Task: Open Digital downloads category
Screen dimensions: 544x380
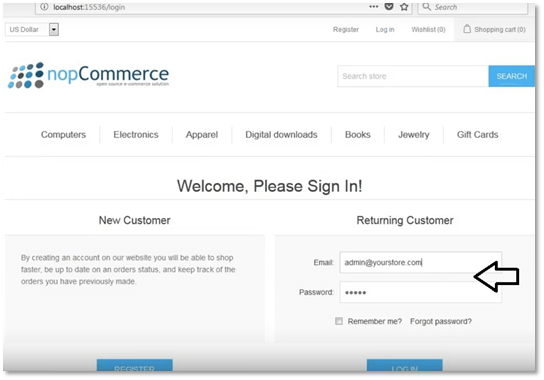Action: 281,135
